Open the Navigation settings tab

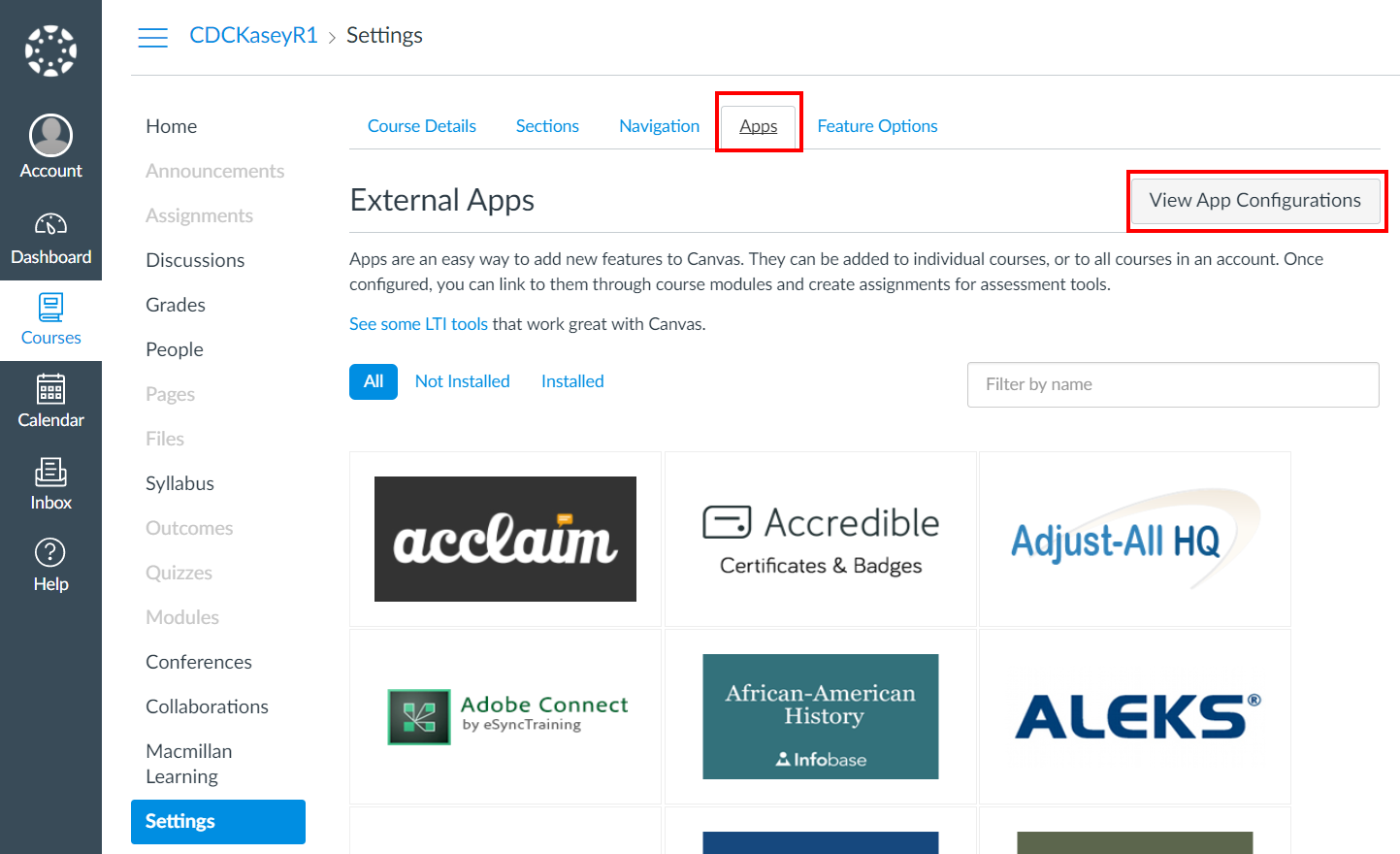tap(659, 126)
